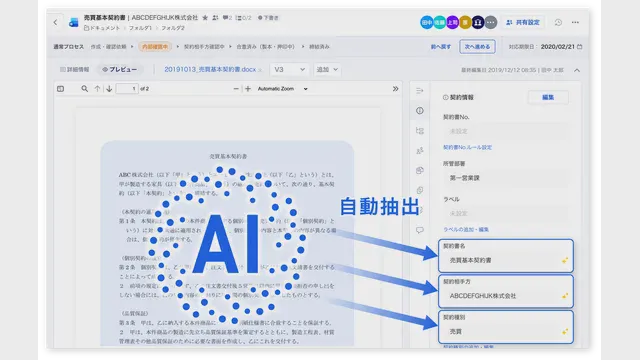The width and height of the screenshot is (640, 360).
Task: Open the V3 version dropdown
Action: [289, 69]
